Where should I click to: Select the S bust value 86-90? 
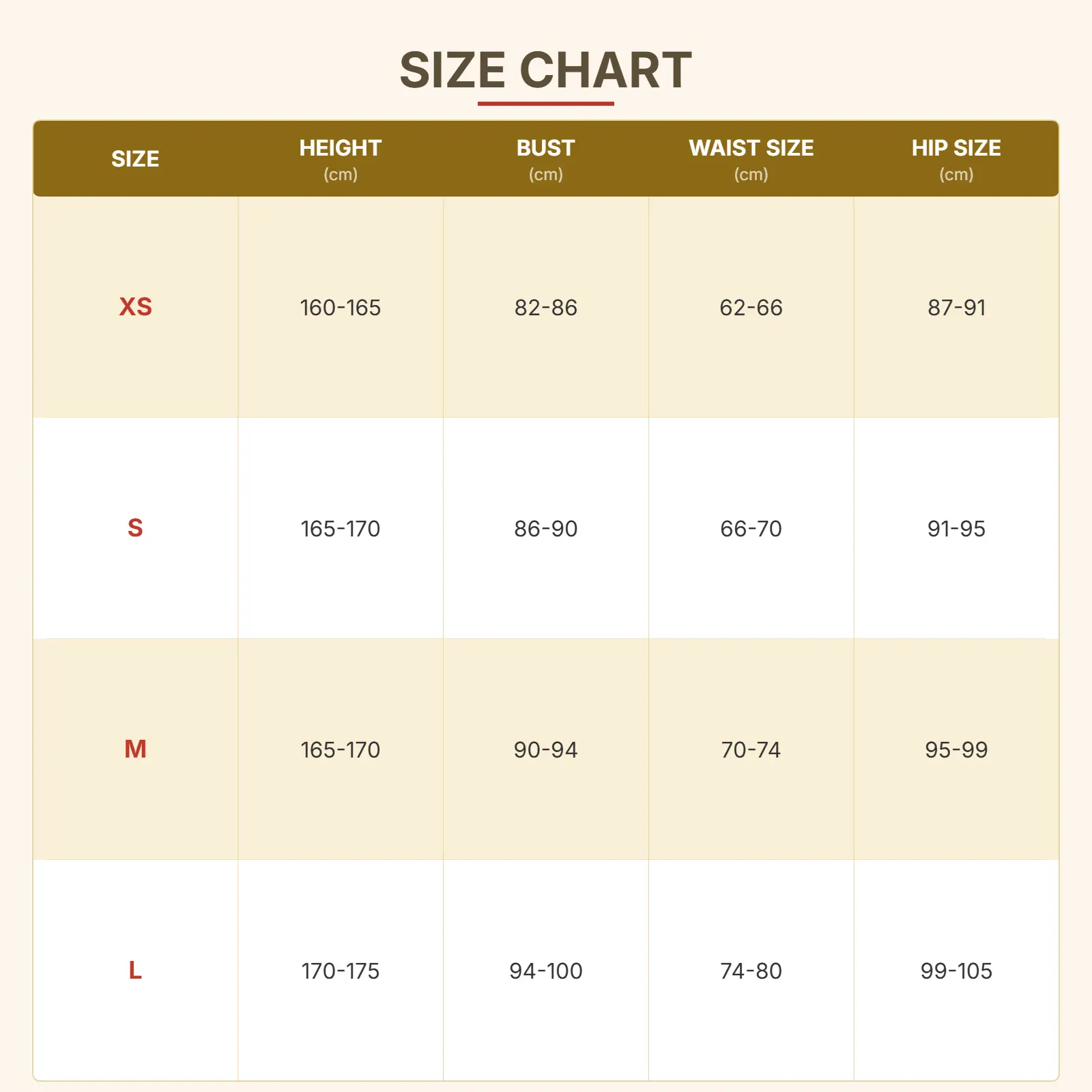[x=545, y=529]
